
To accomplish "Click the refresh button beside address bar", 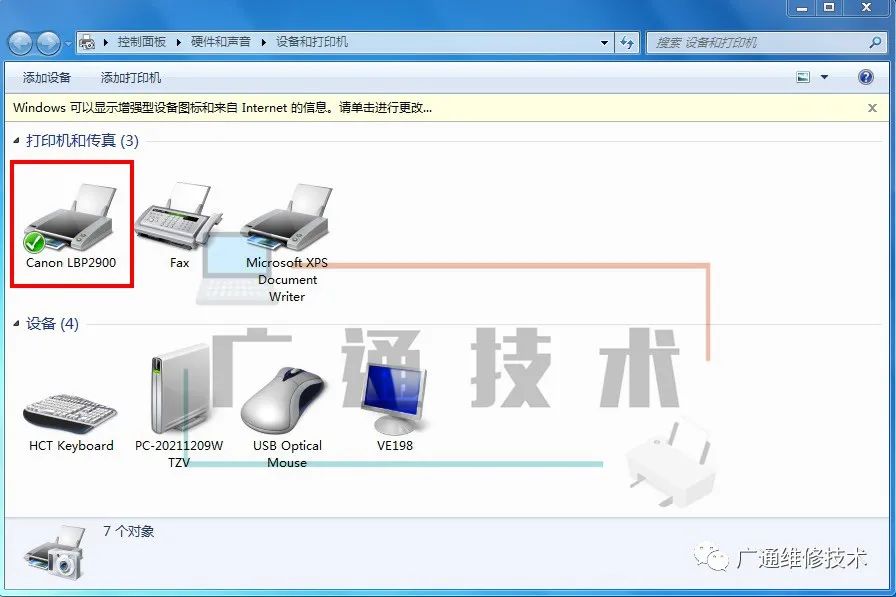I will pyautogui.click(x=627, y=43).
